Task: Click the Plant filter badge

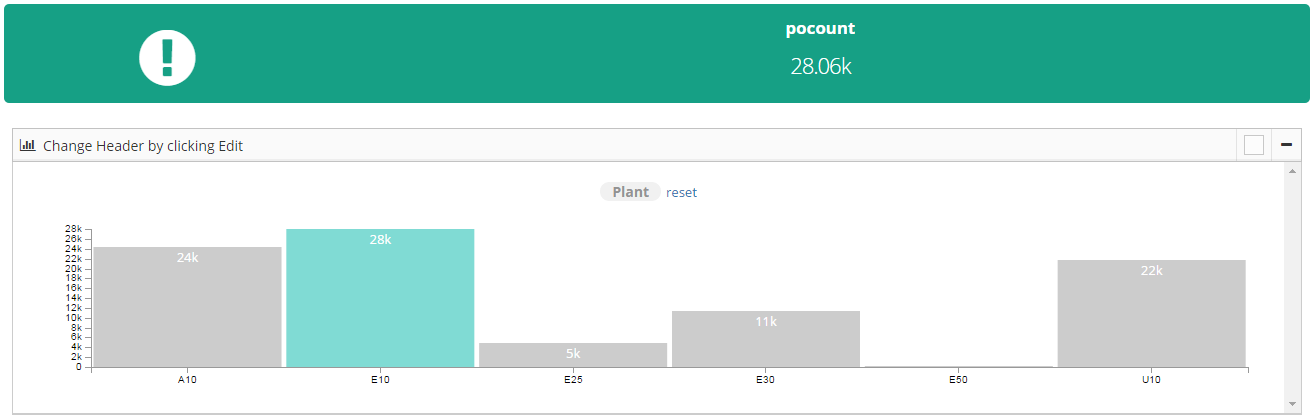Action: pyautogui.click(x=631, y=192)
